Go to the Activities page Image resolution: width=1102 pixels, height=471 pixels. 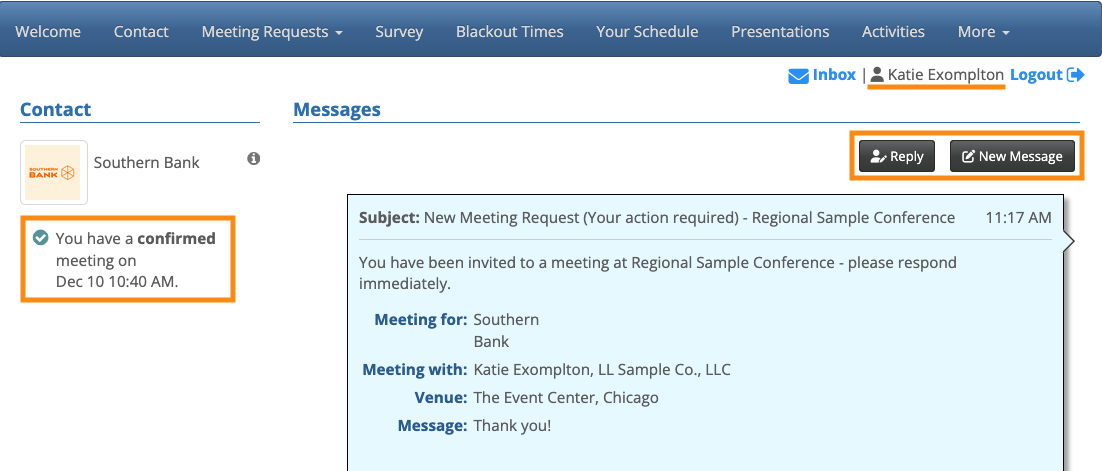point(893,32)
